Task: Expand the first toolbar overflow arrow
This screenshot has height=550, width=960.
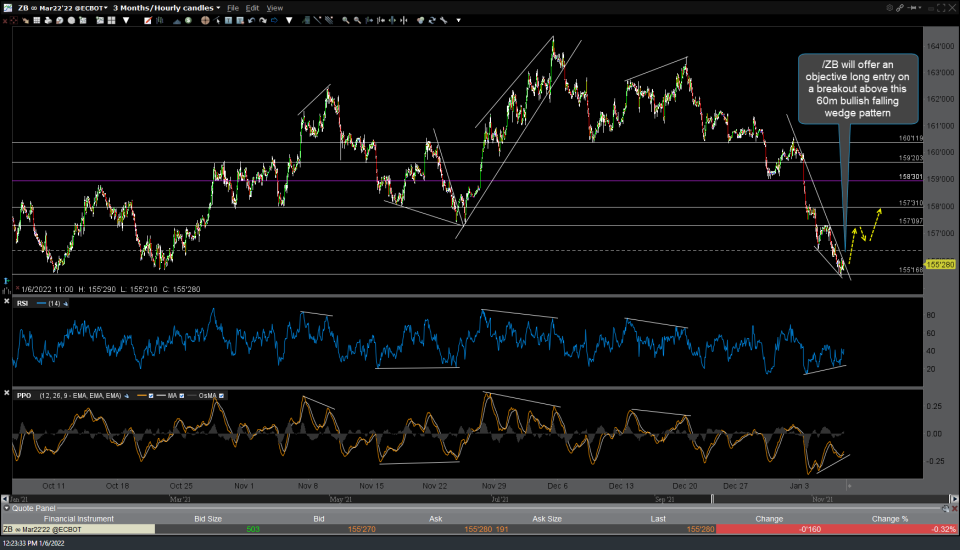Action: coord(126,20)
